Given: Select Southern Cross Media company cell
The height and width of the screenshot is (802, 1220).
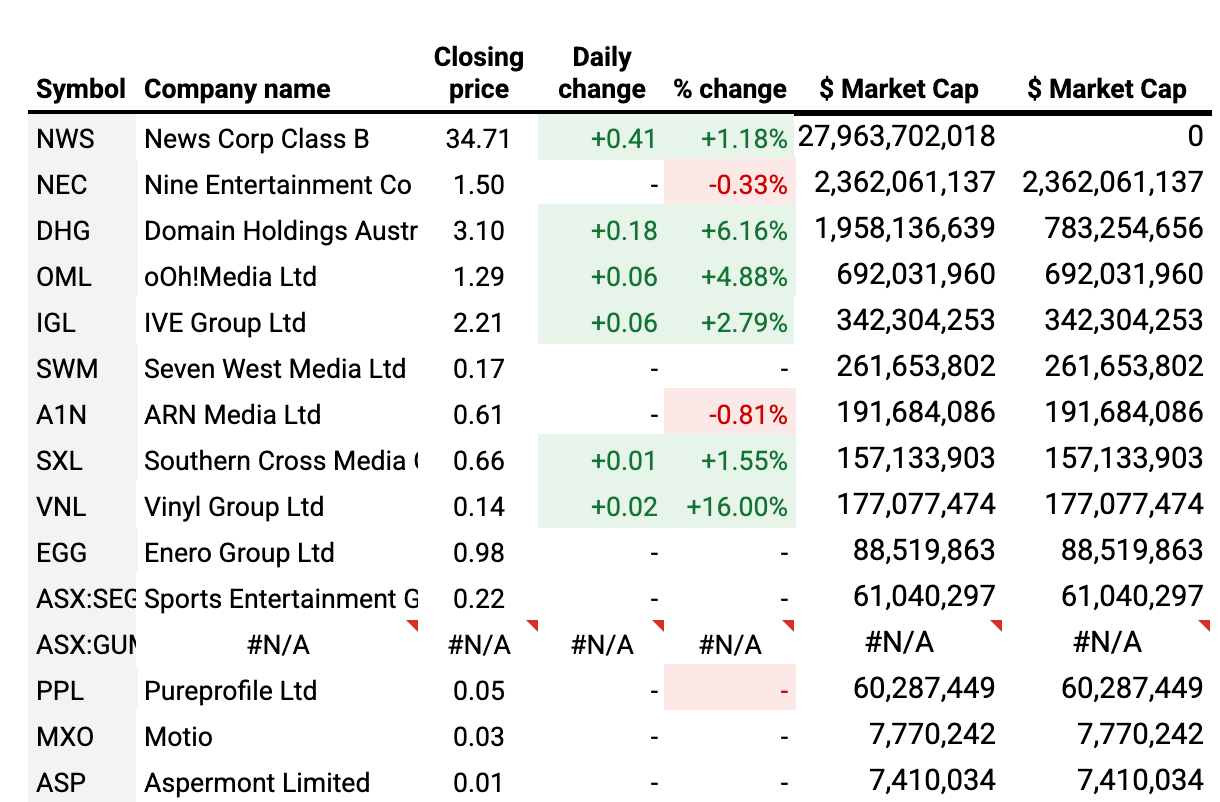Looking at the screenshot, I should click(278, 460).
